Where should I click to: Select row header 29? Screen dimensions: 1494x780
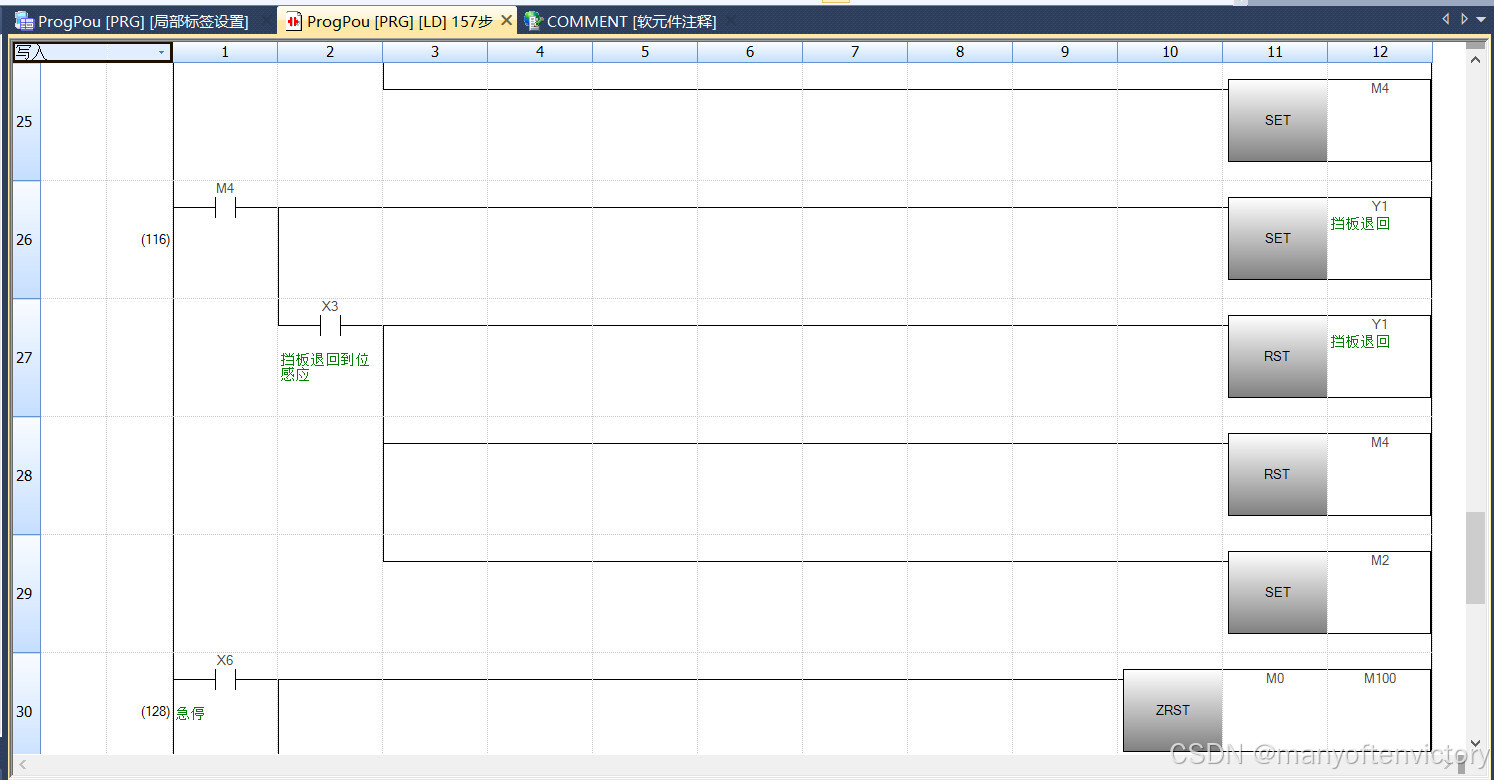point(25,594)
